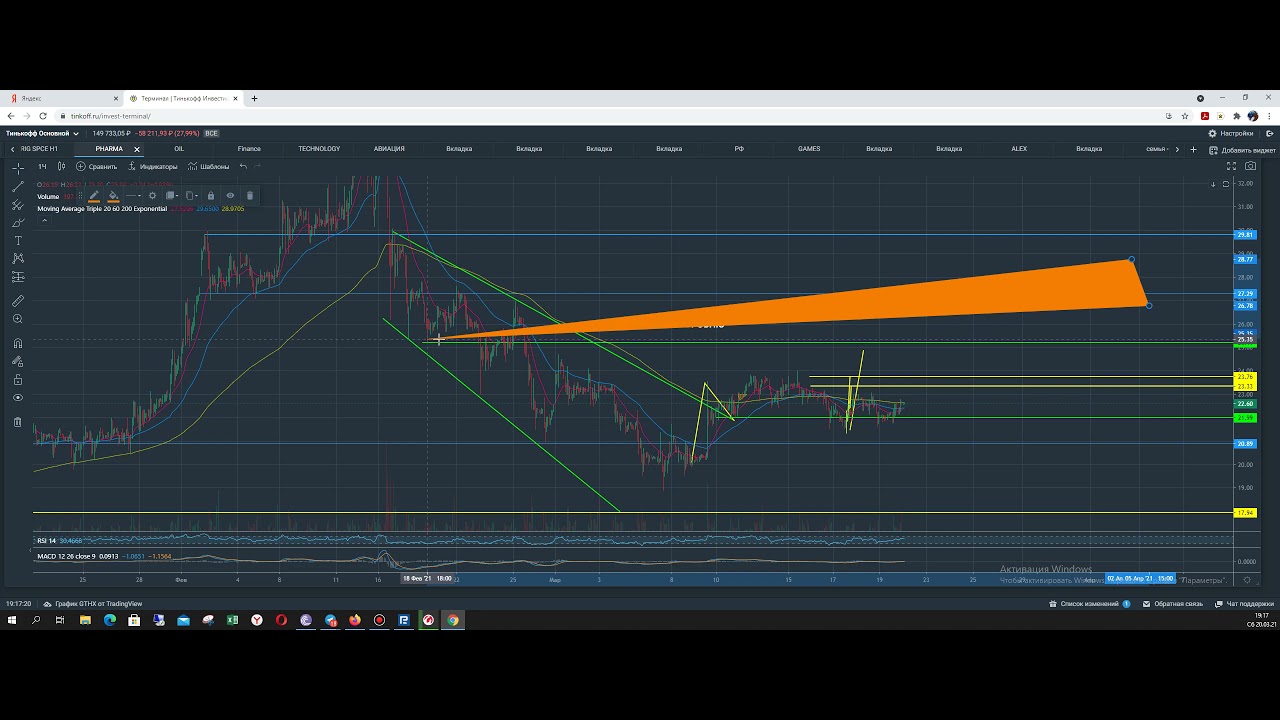1280x720 pixels.
Task: Hide the selected drawing with eye icon
Action: 230,196
